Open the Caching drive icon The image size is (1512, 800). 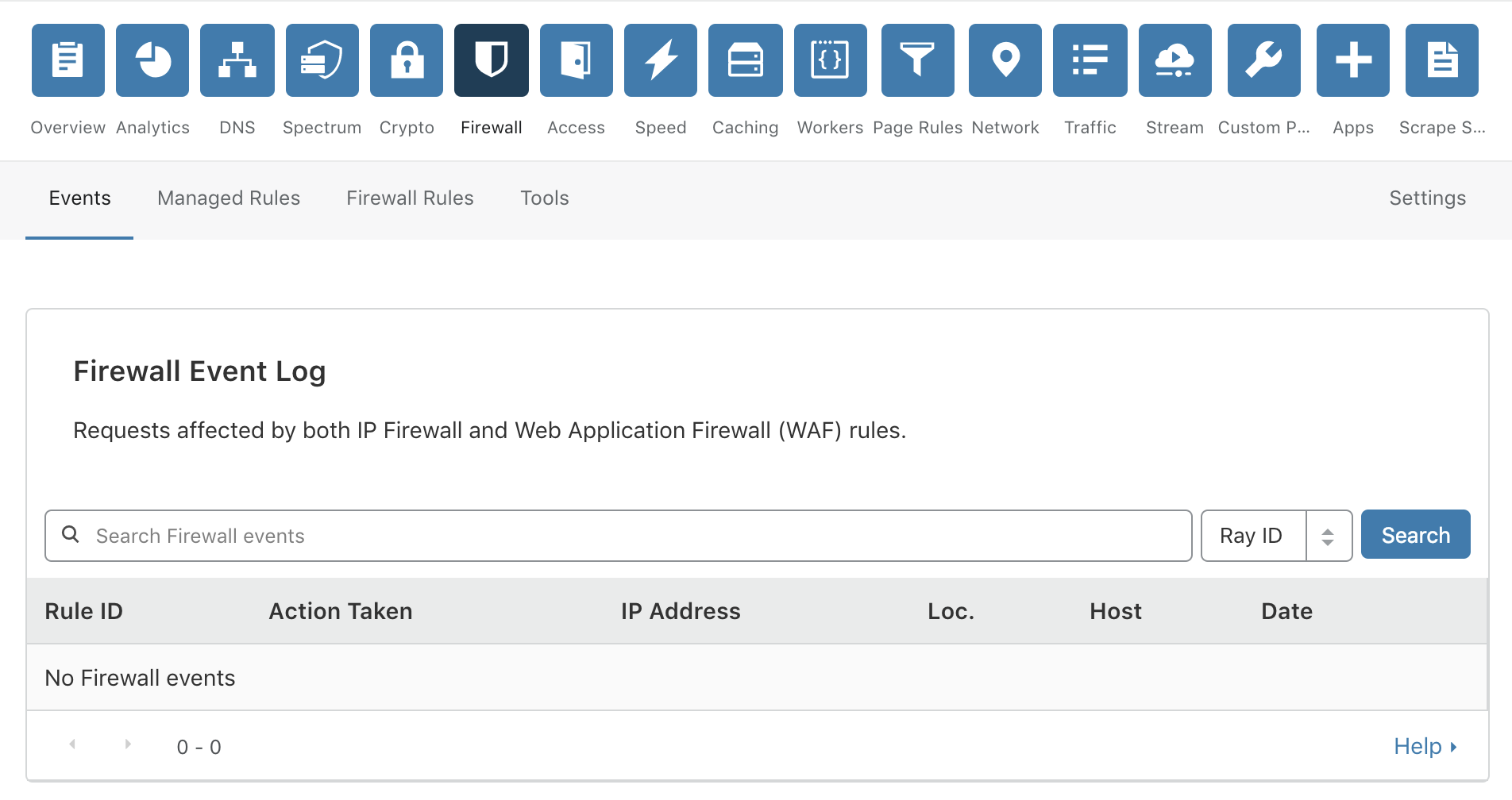pos(746,60)
